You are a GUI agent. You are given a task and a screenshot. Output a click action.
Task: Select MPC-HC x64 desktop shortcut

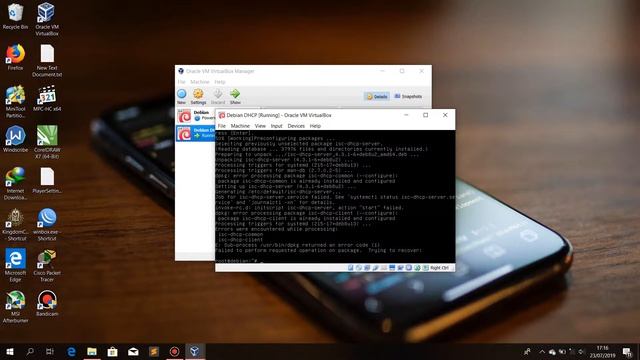tap(47, 98)
